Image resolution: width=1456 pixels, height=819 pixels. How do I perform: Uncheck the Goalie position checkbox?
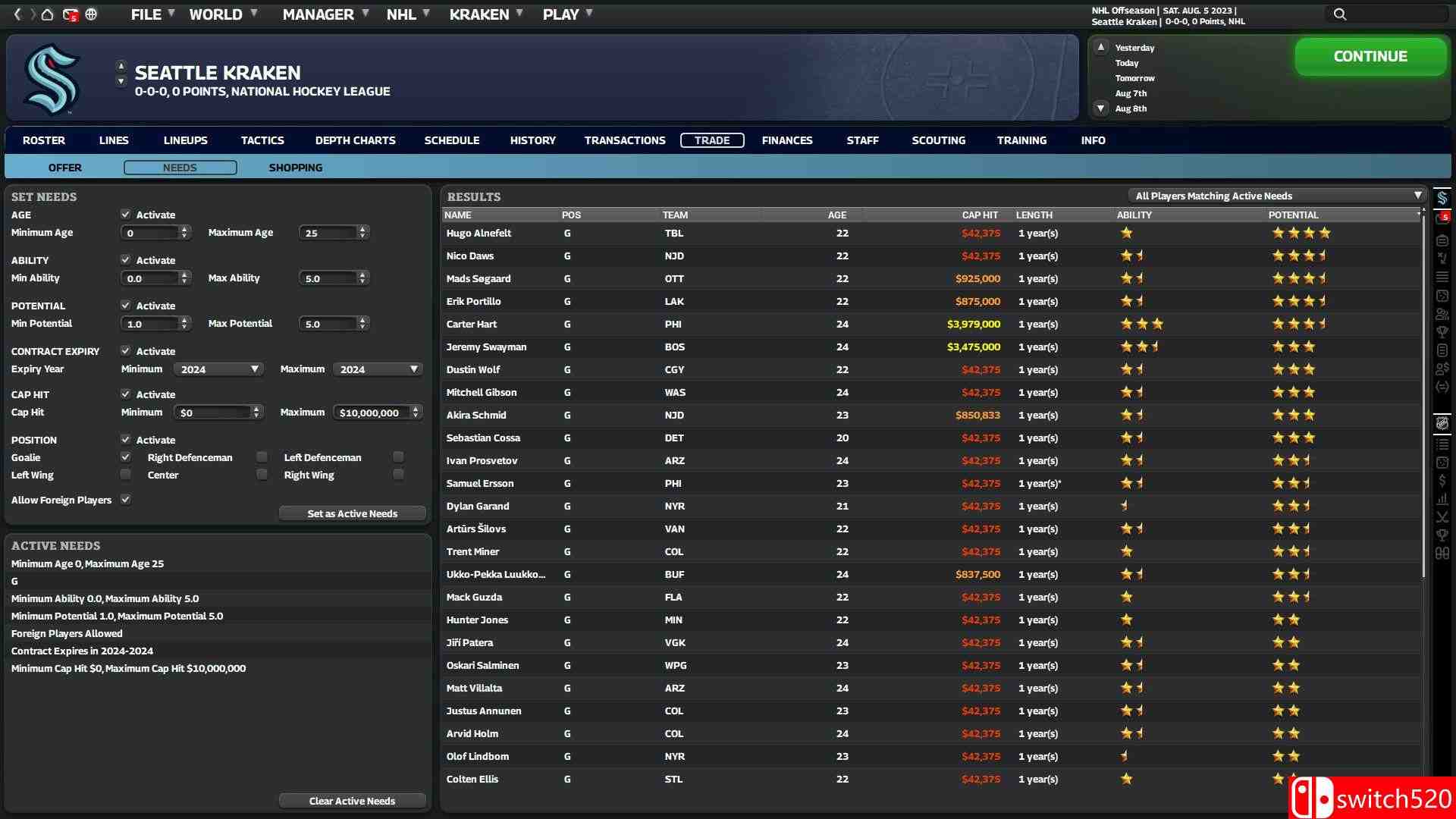tap(126, 457)
